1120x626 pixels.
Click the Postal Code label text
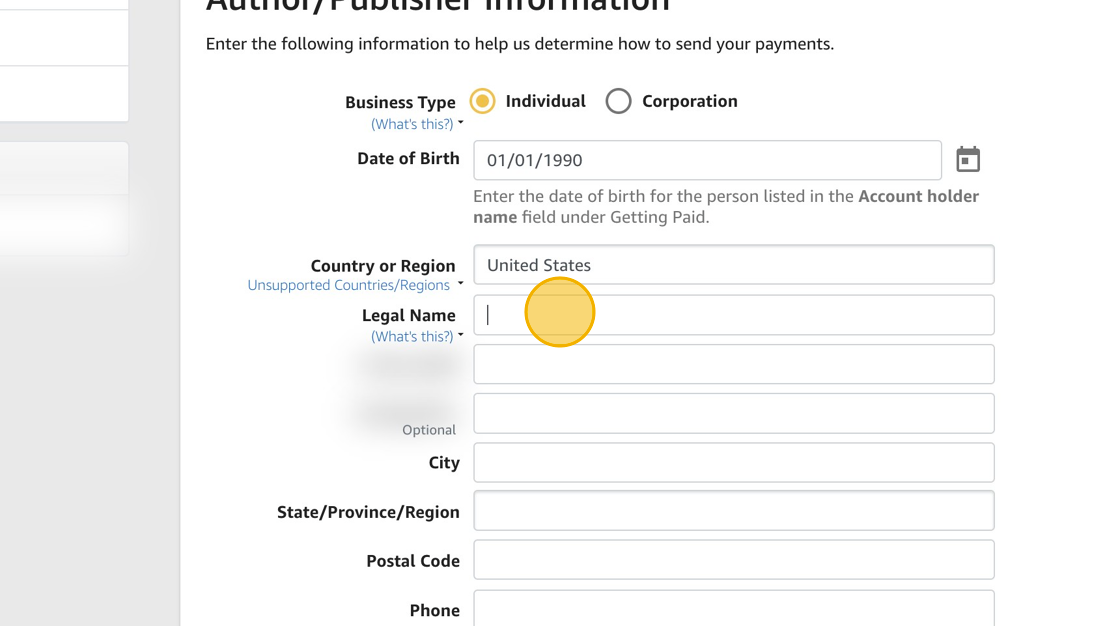[x=413, y=561]
